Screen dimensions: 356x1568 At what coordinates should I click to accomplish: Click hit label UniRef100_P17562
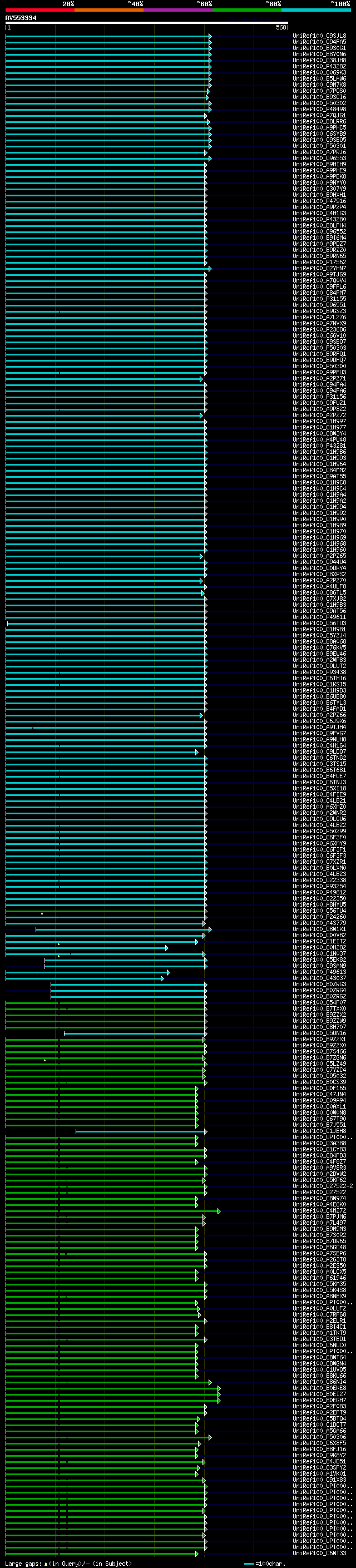(x=319, y=263)
